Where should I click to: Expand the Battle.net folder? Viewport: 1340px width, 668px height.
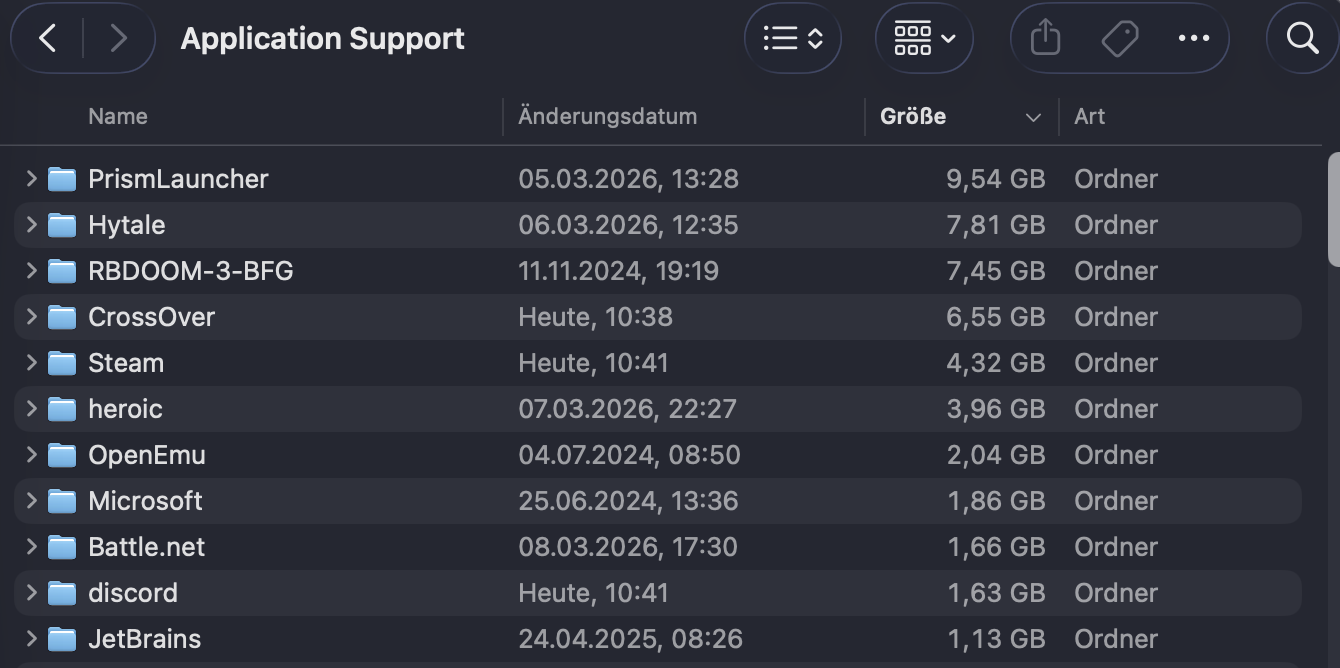tap(31, 547)
